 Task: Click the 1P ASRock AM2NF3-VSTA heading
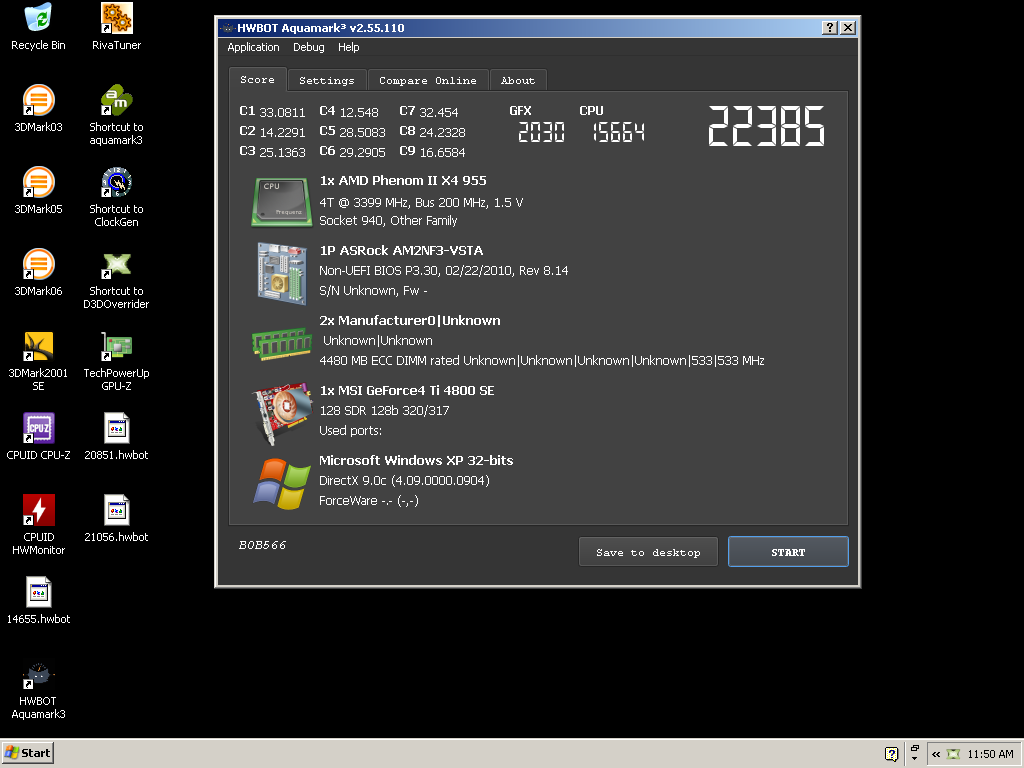coord(401,251)
